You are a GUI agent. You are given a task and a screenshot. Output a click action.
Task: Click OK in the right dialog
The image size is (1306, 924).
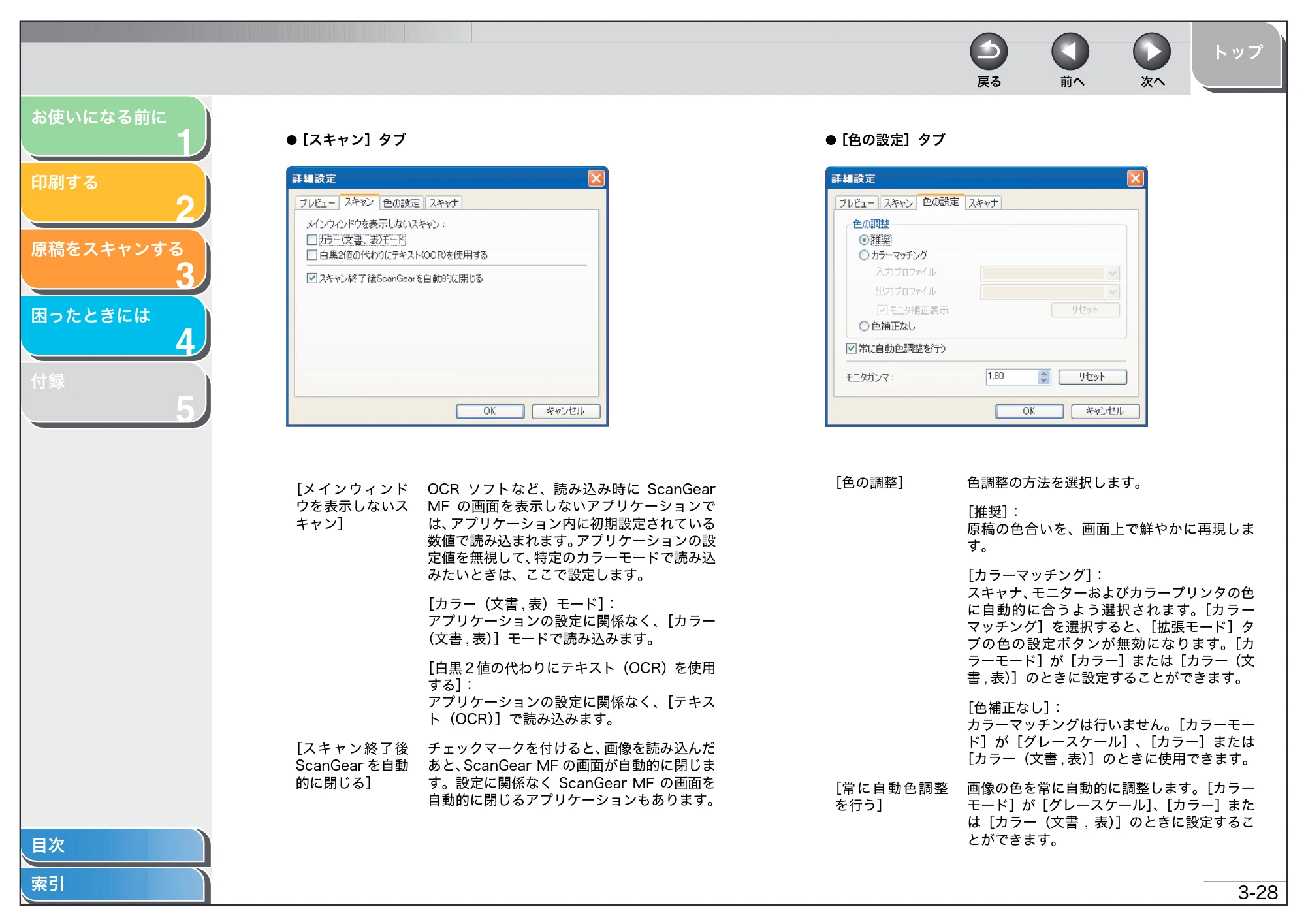(x=1029, y=411)
